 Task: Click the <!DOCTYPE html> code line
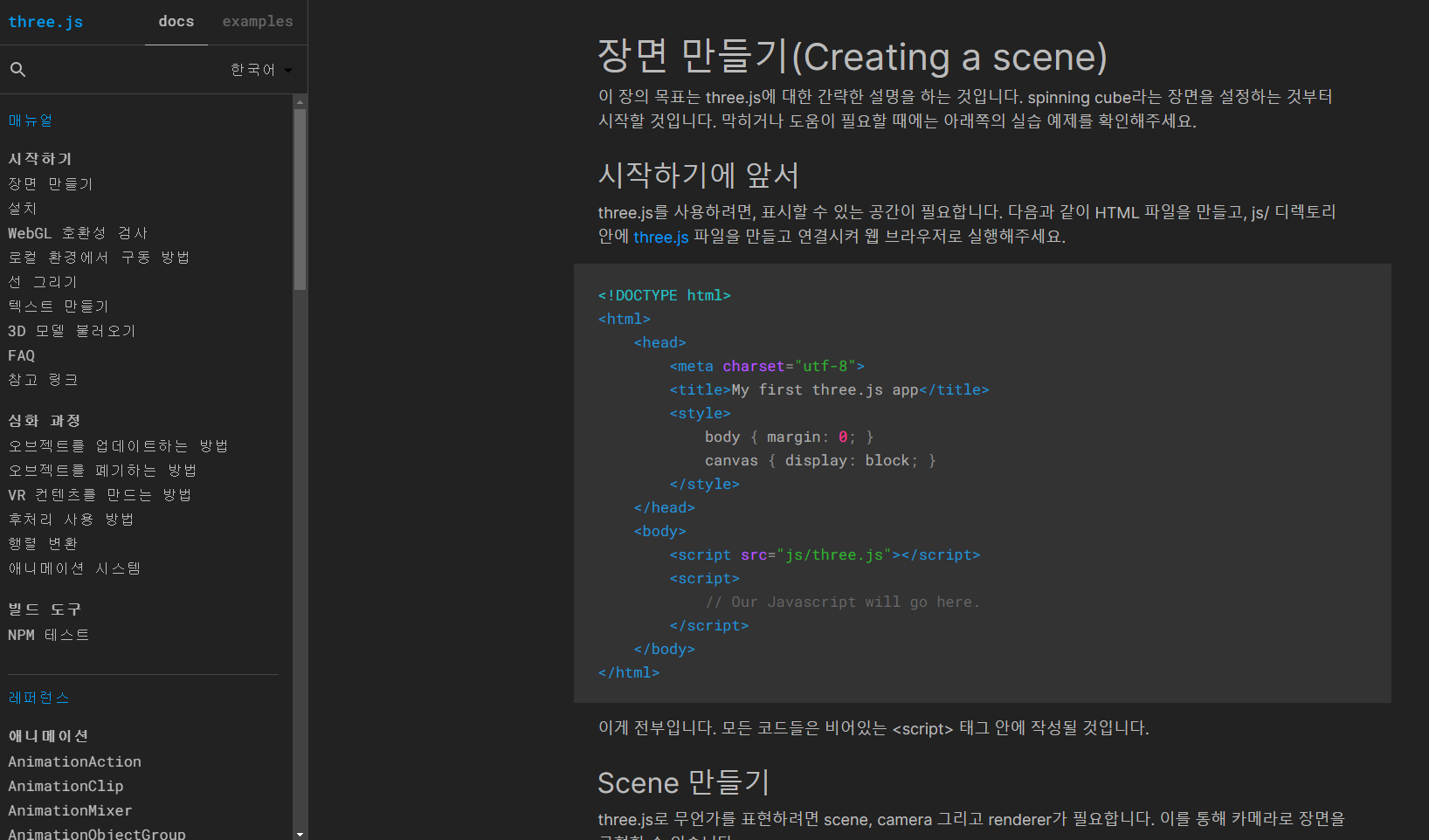664,296
